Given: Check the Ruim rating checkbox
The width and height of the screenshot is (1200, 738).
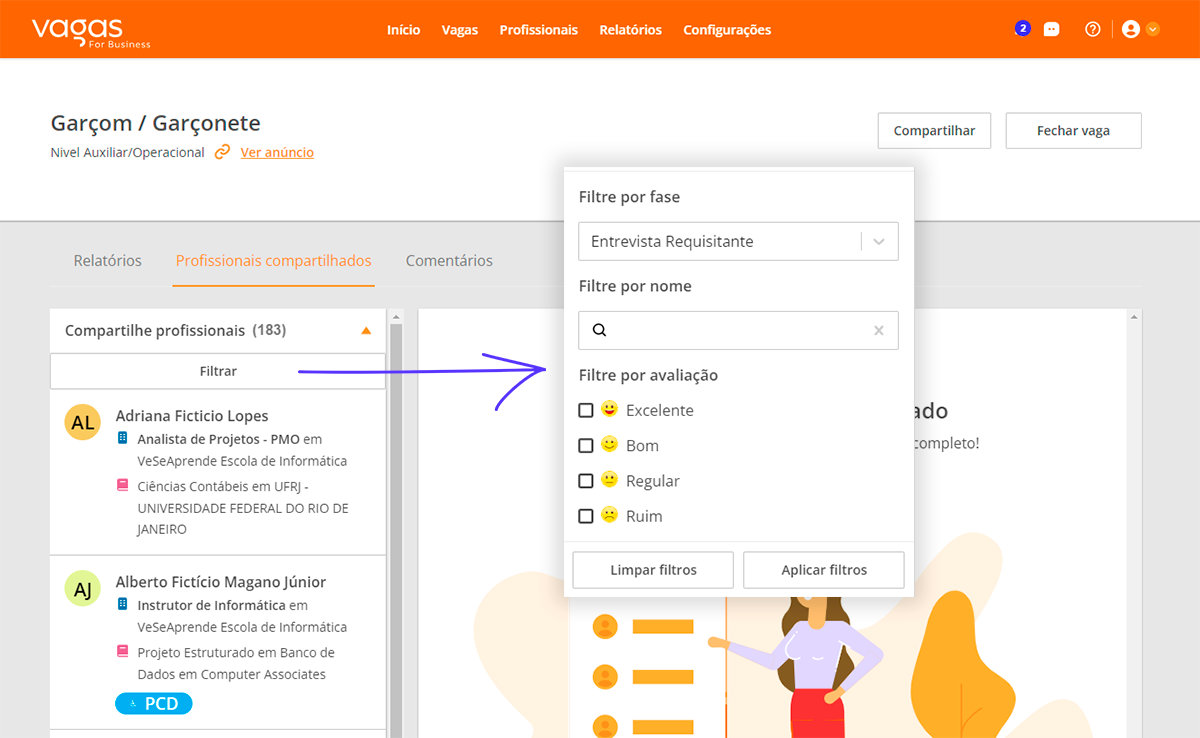Looking at the screenshot, I should pos(586,516).
